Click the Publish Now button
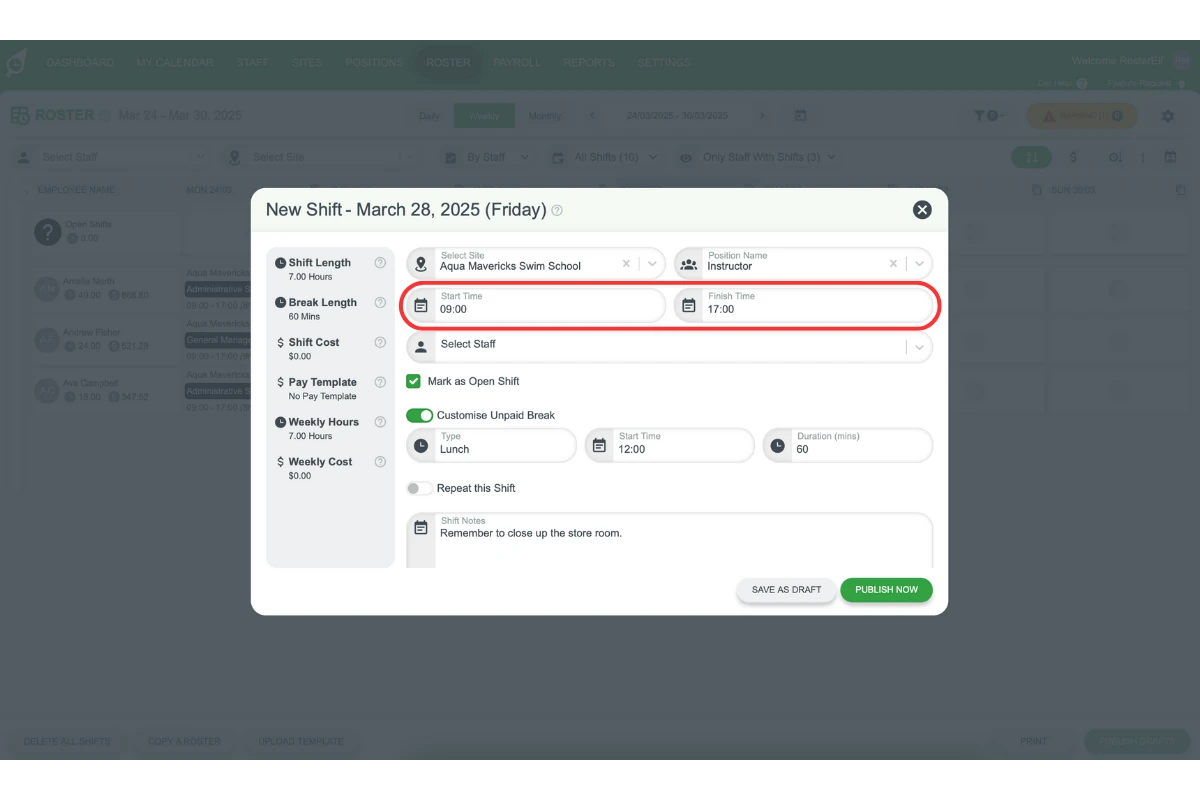The width and height of the screenshot is (1200, 800). (886, 590)
